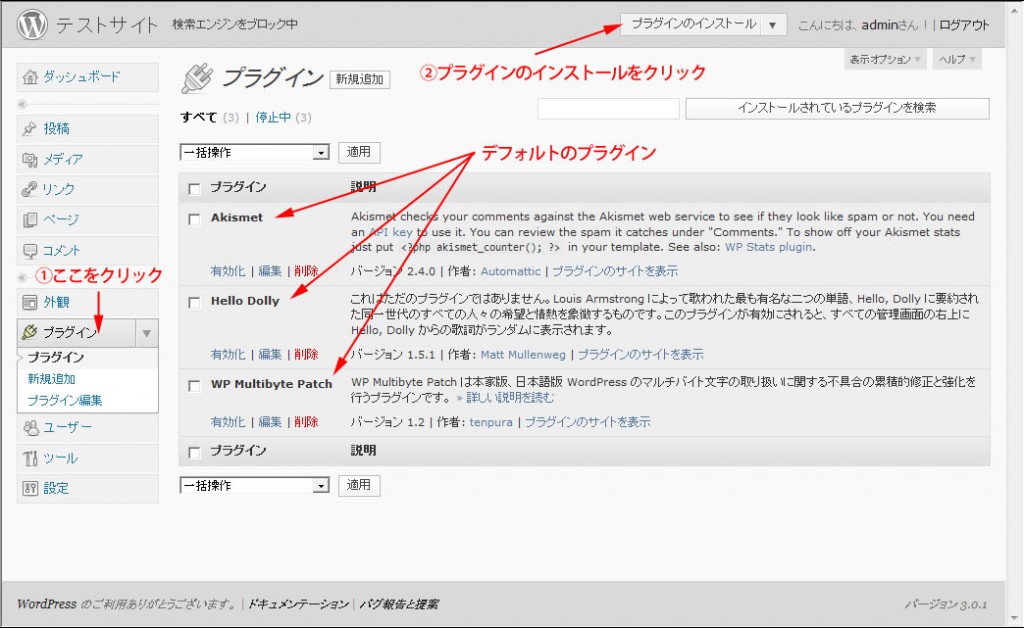Click the プラグイン plug icon in sidebar
1024x628 pixels.
[x=30, y=332]
